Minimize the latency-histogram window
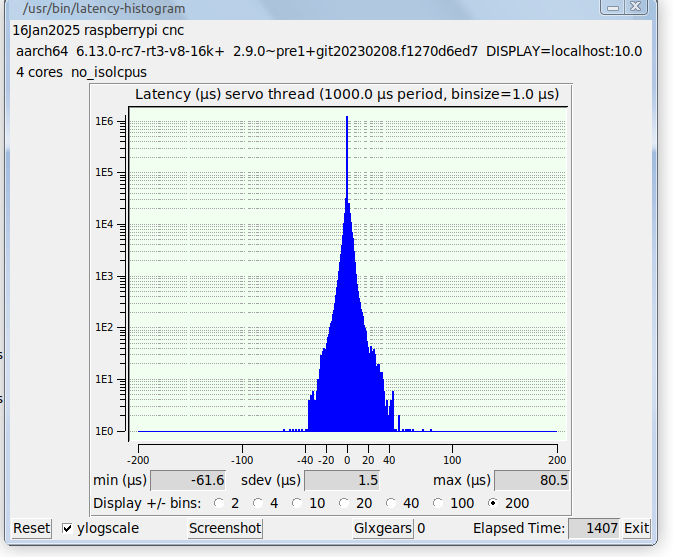684x557 pixels. (613, 7)
